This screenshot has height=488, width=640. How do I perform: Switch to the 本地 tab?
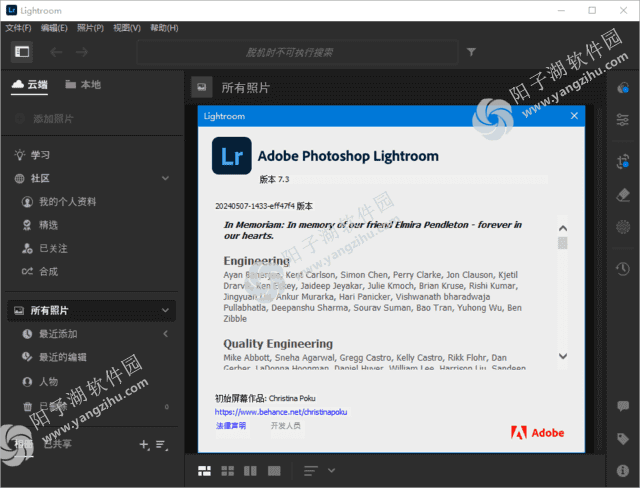(x=83, y=85)
